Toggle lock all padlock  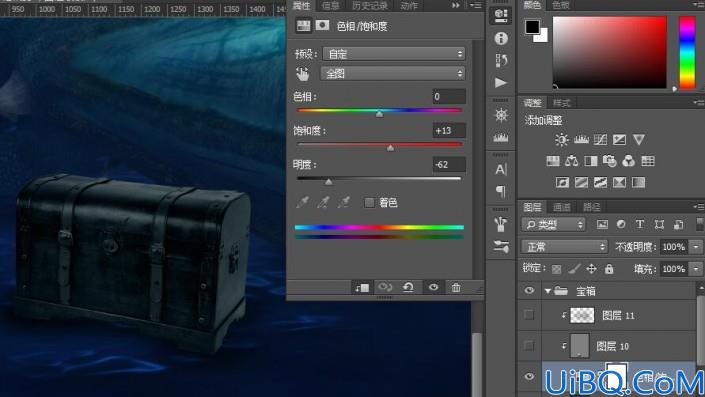click(609, 269)
